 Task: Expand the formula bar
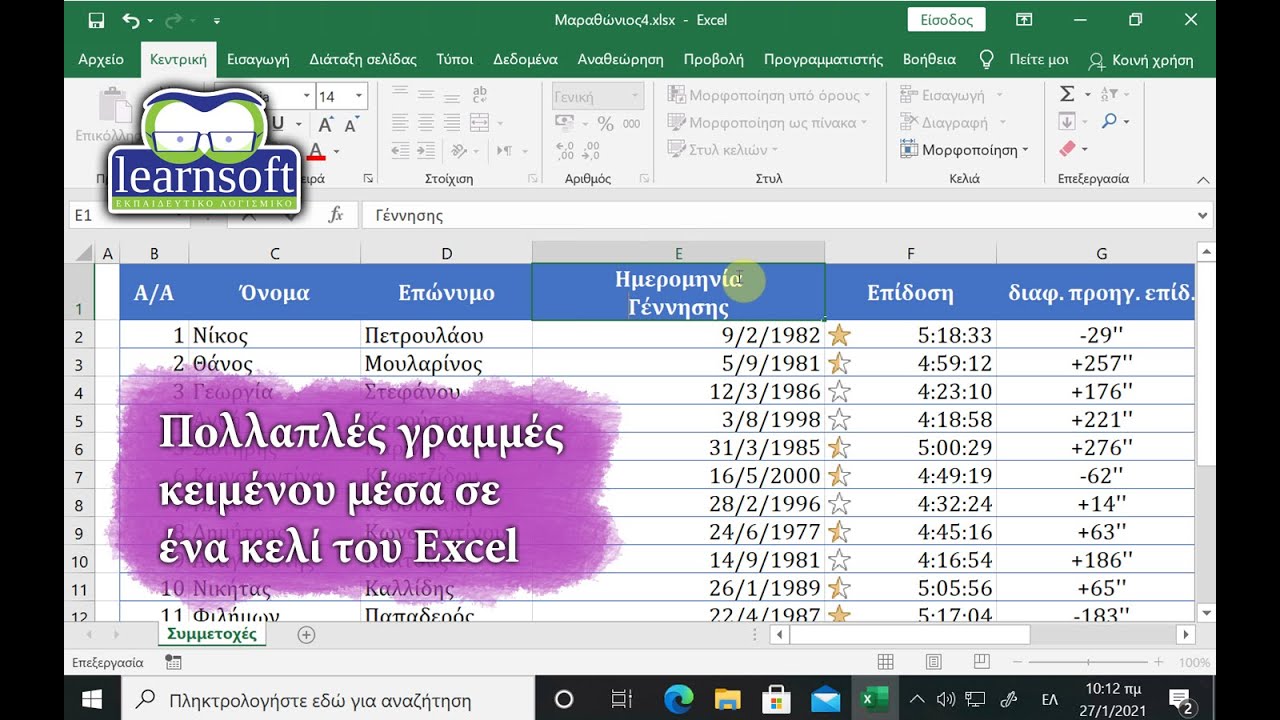pyautogui.click(x=1201, y=215)
